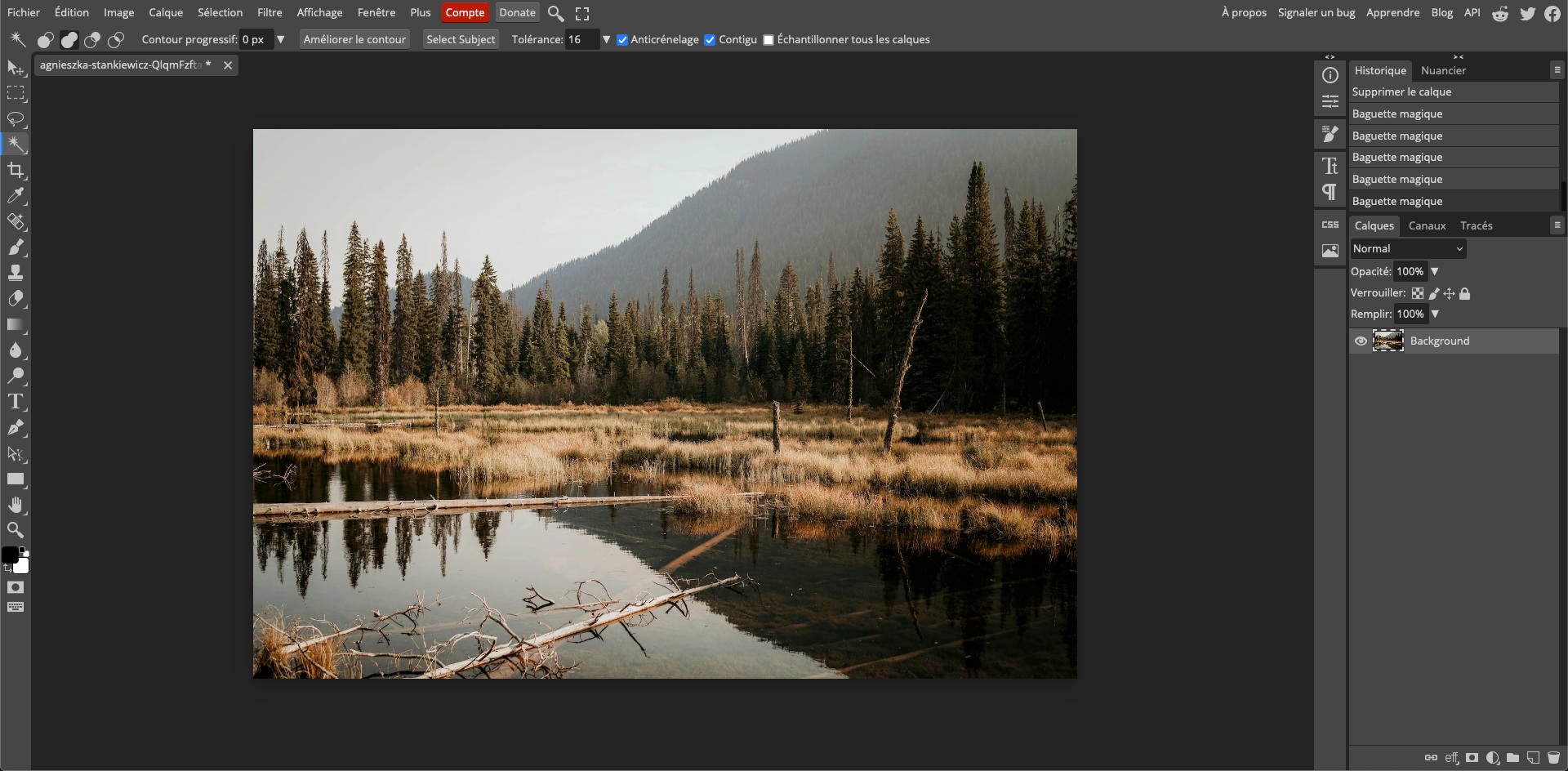Viewport: 1568px width, 771px height.
Task: Select the Pen tool
Action: 16,427
